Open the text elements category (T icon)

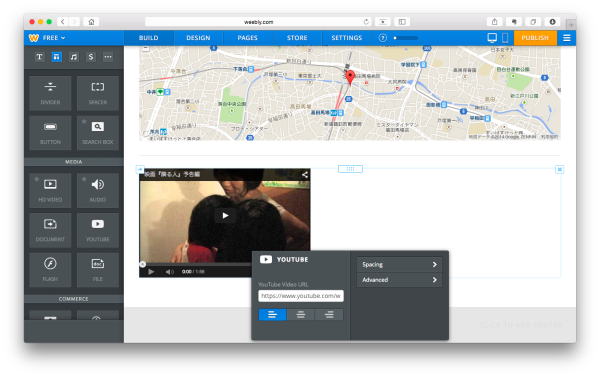coord(39,57)
